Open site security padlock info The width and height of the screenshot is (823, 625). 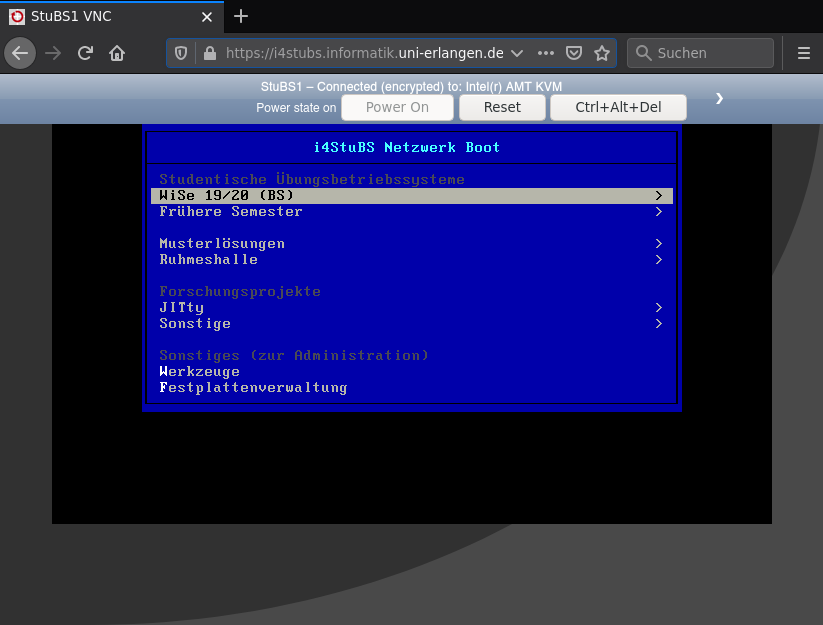(x=208, y=53)
